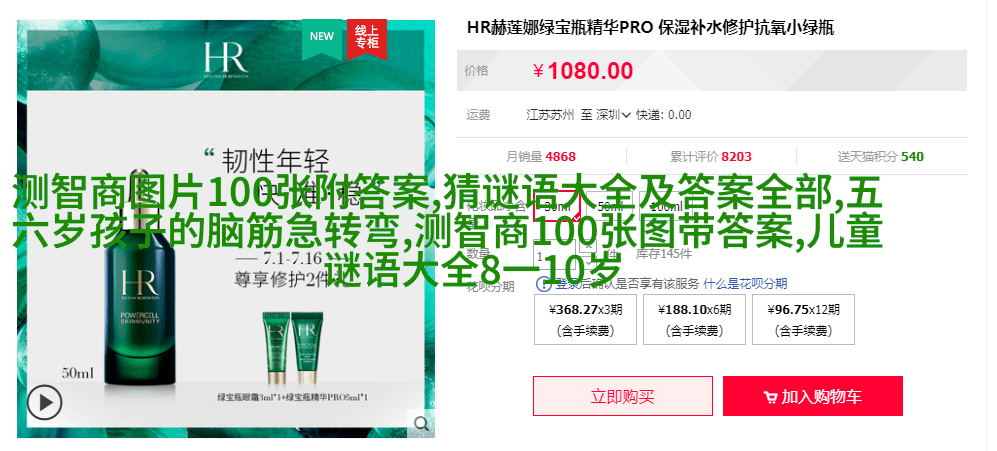Open the 深圳 destination city dropdown
The height and width of the screenshot is (451, 997).
coord(613,115)
